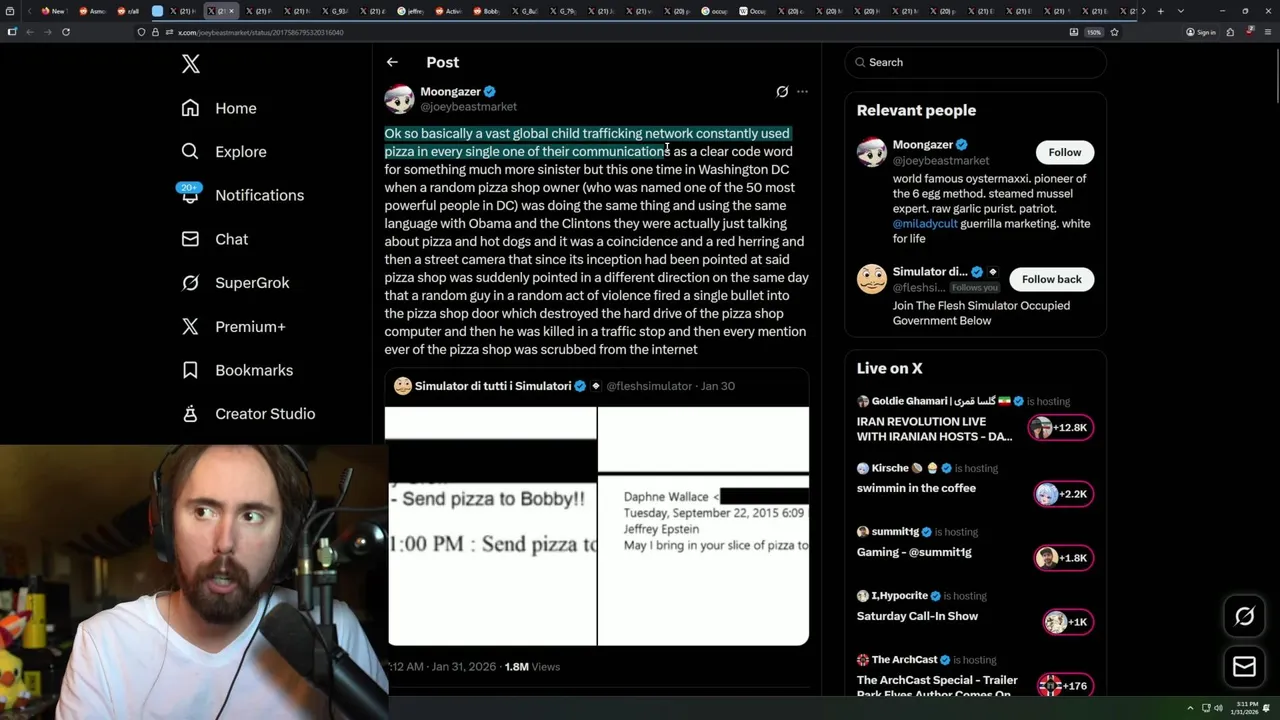
Task: Click the taskbar clock showing 3:11 PM
Action: click(x=1246, y=707)
